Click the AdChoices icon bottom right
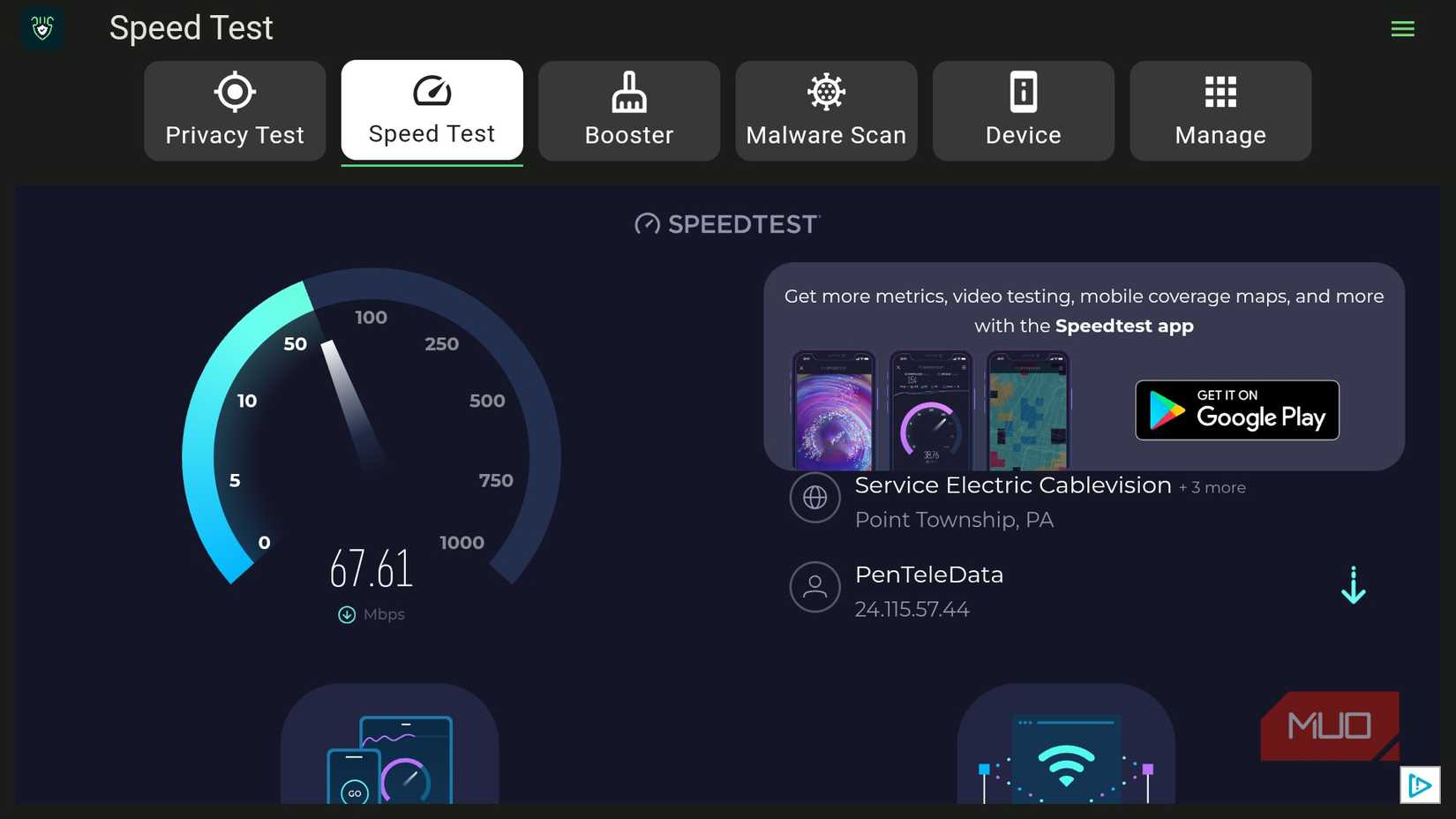Viewport: 1456px width, 819px height. [x=1420, y=785]
